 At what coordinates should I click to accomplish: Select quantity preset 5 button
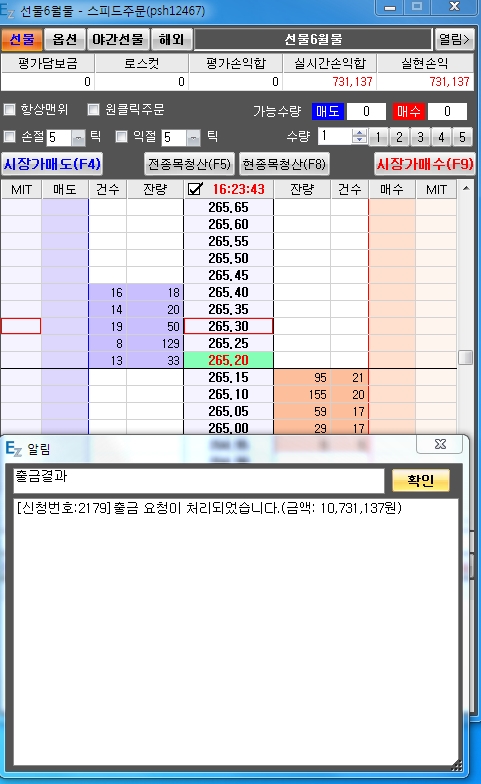coord(462,136)
